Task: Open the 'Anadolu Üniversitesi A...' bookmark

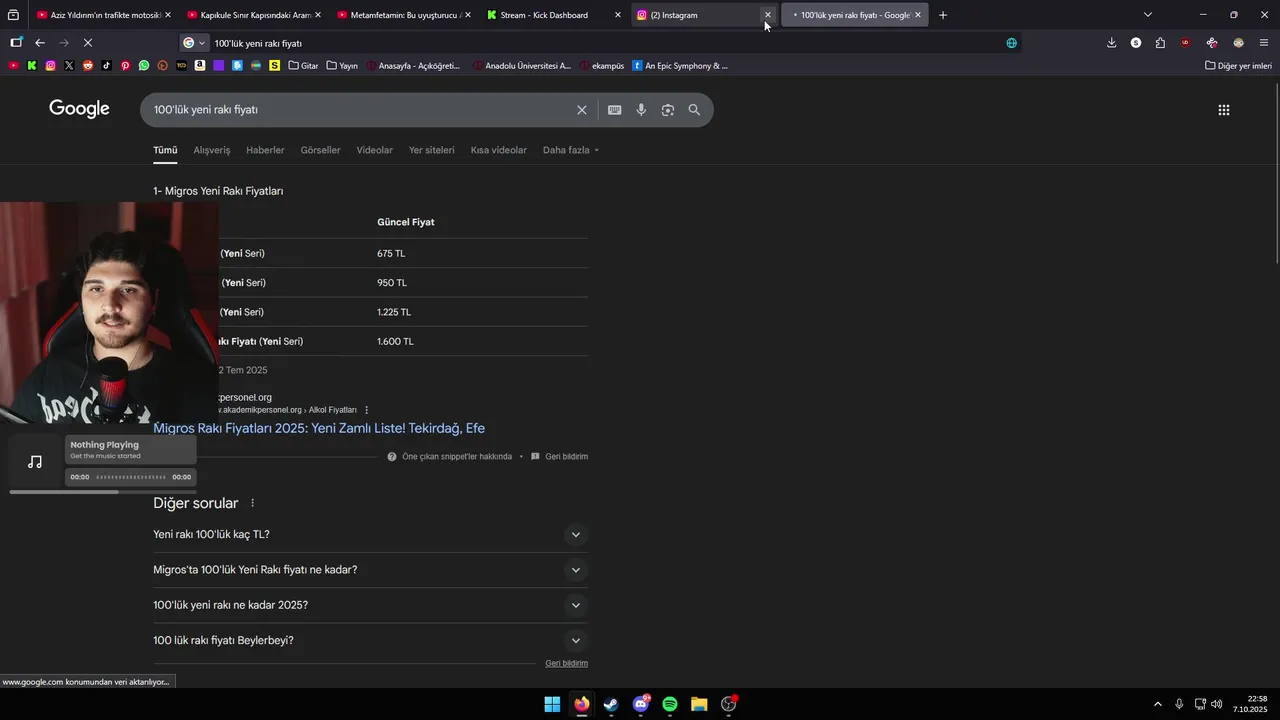Action: [520, 66]
